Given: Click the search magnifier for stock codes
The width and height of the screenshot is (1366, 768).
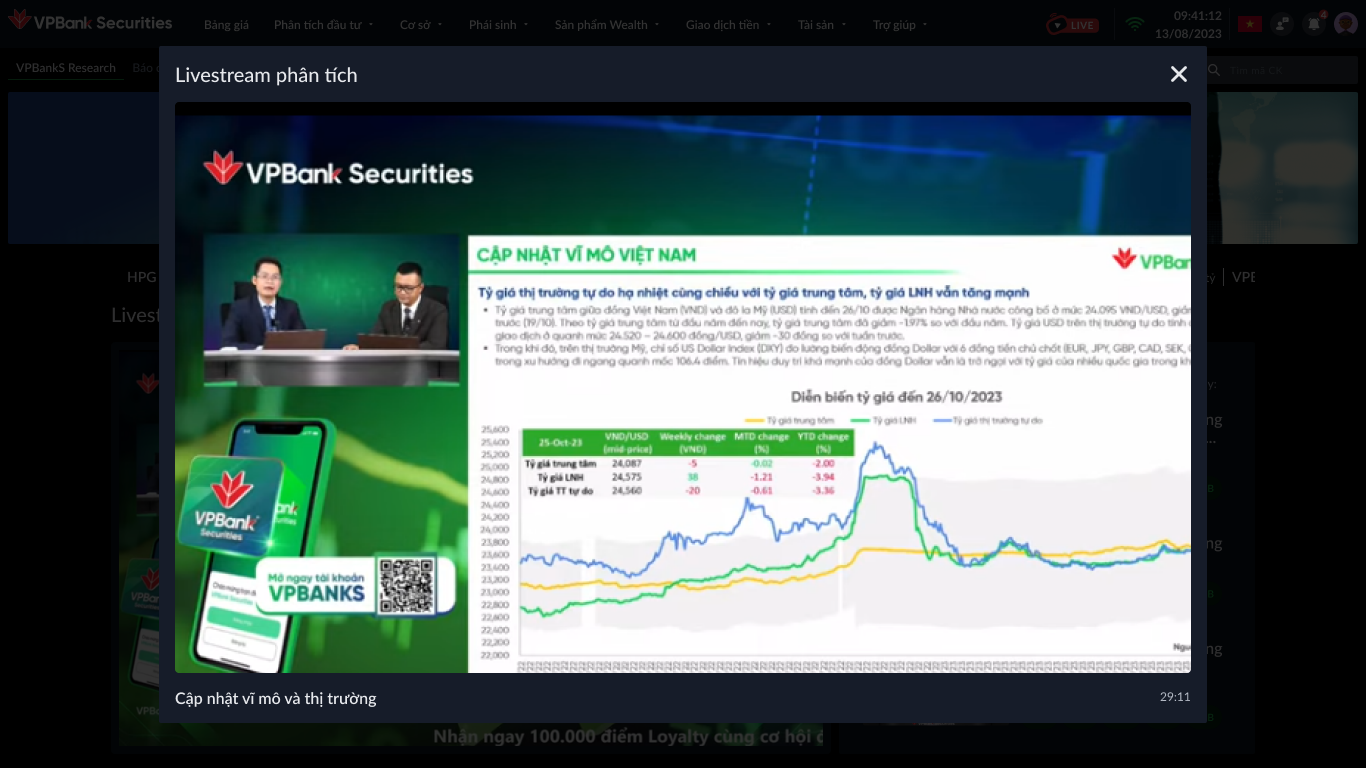Looking at the screenshot, I should pos(1212,70).
